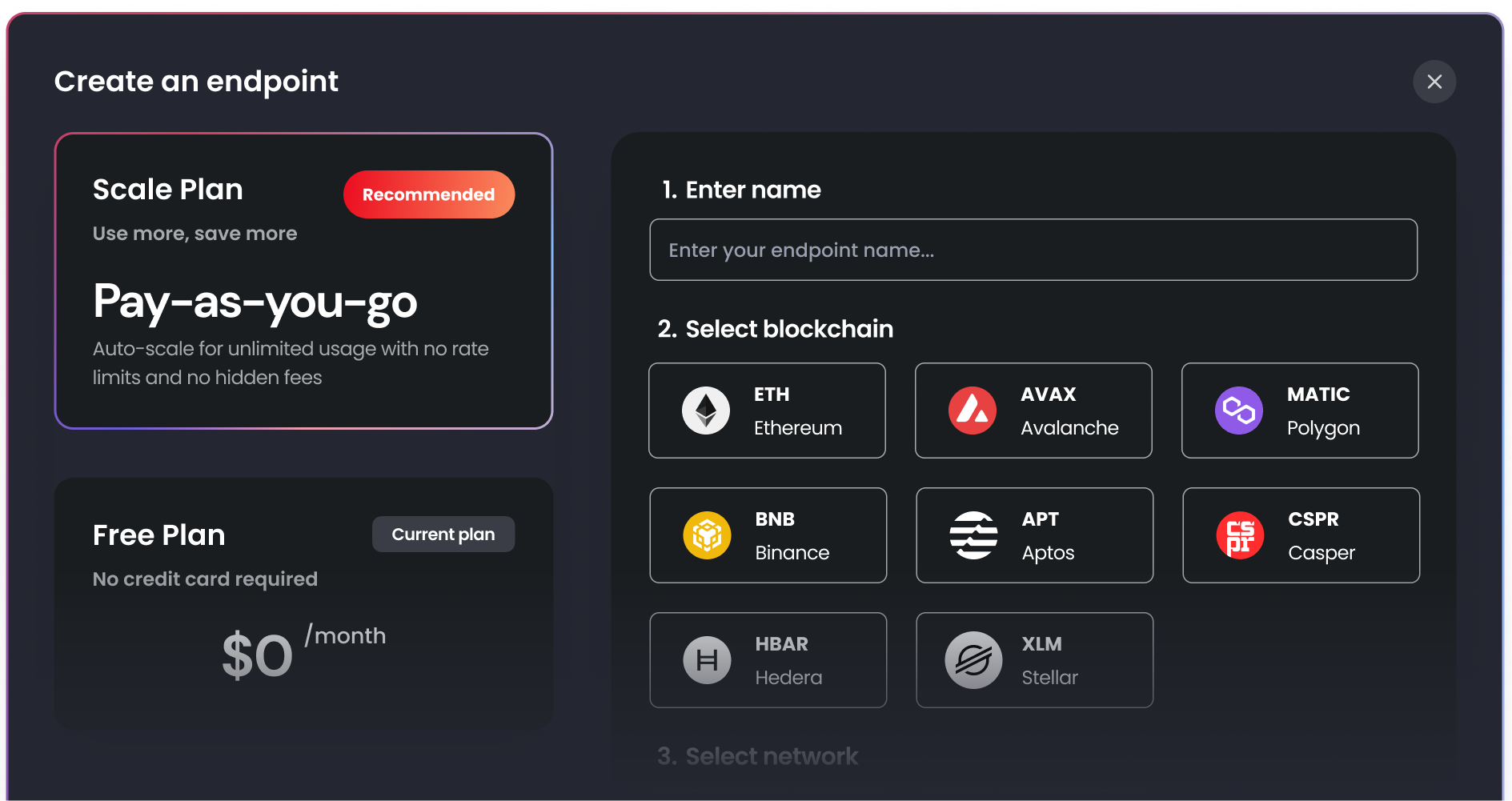1512x801 pixels.
Task: Click the Aptos globe icon
Action: point(973,535)
